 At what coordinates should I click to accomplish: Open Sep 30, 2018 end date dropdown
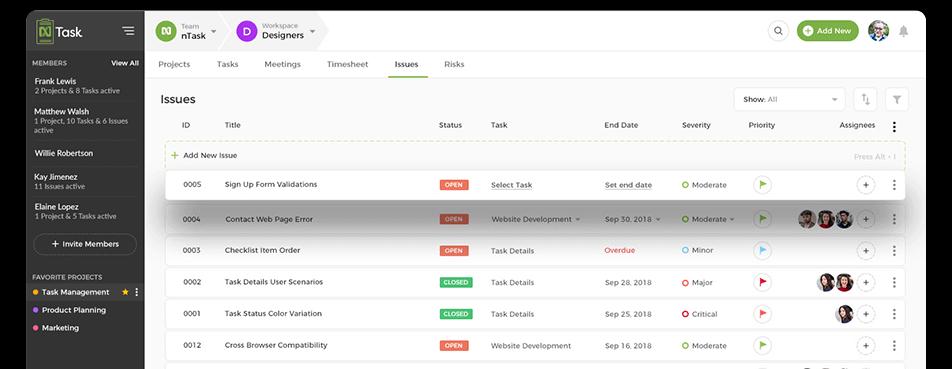click(633, 219)
